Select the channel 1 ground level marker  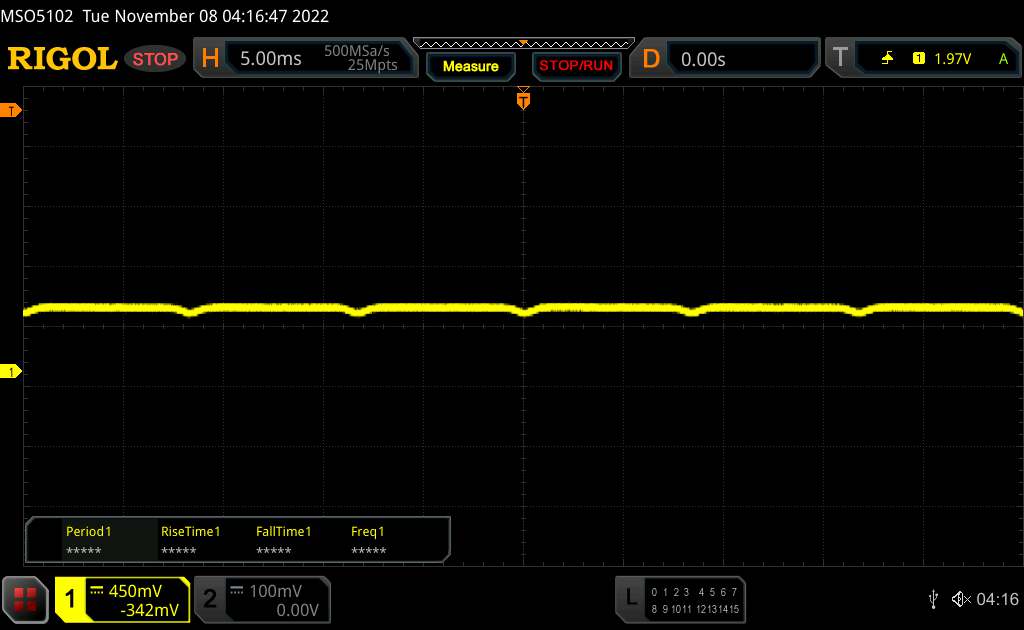tap(10, 371)
